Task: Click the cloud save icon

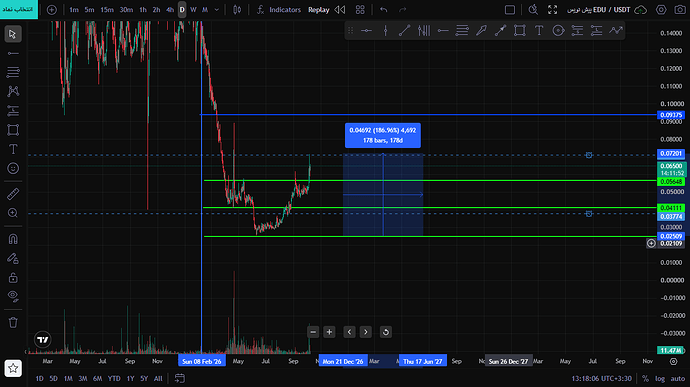Action: click(x=641, y=10)
